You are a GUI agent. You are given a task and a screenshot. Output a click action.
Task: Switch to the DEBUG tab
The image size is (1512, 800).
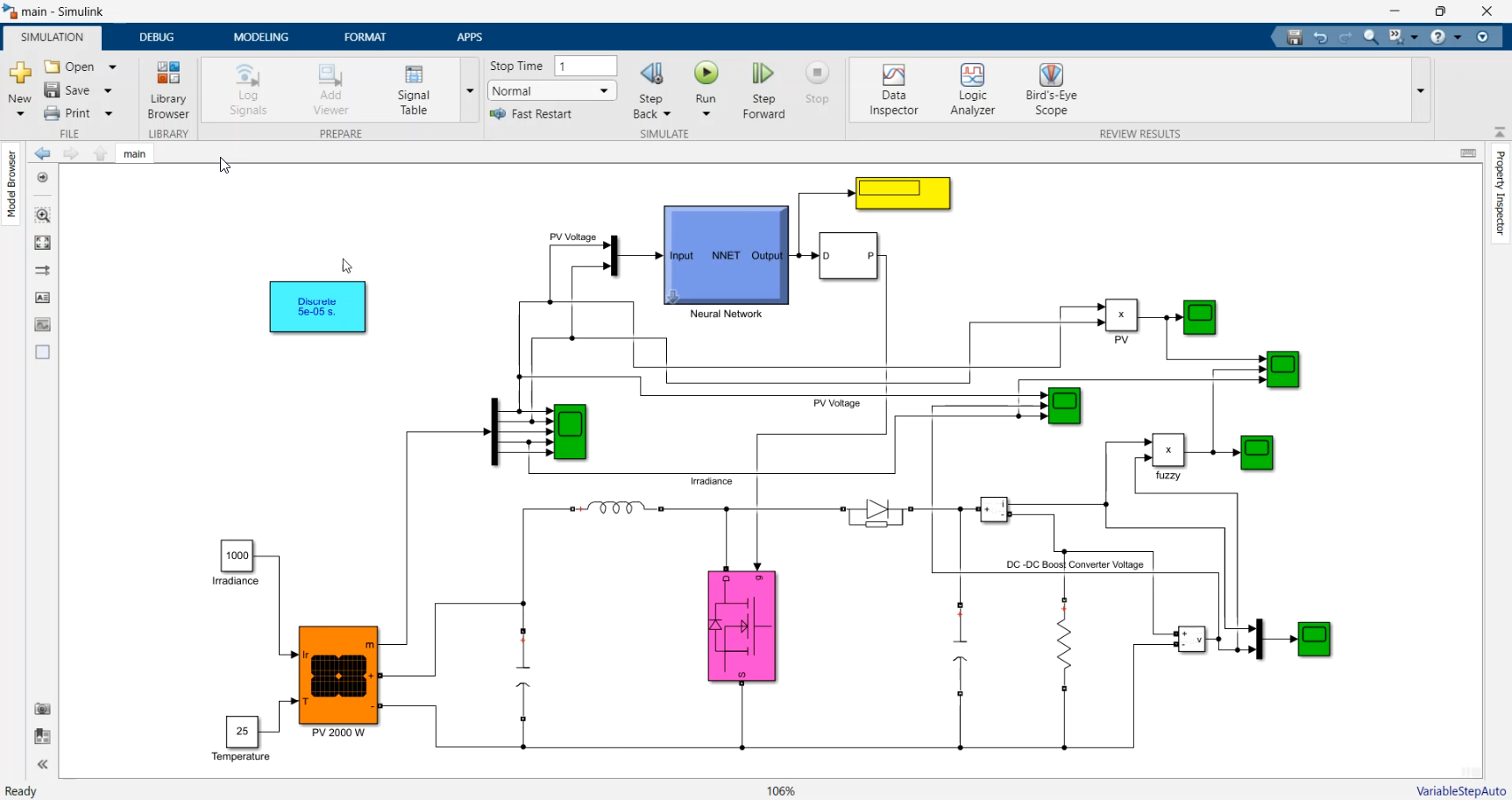pyautogui.click(x=157, y=37)
